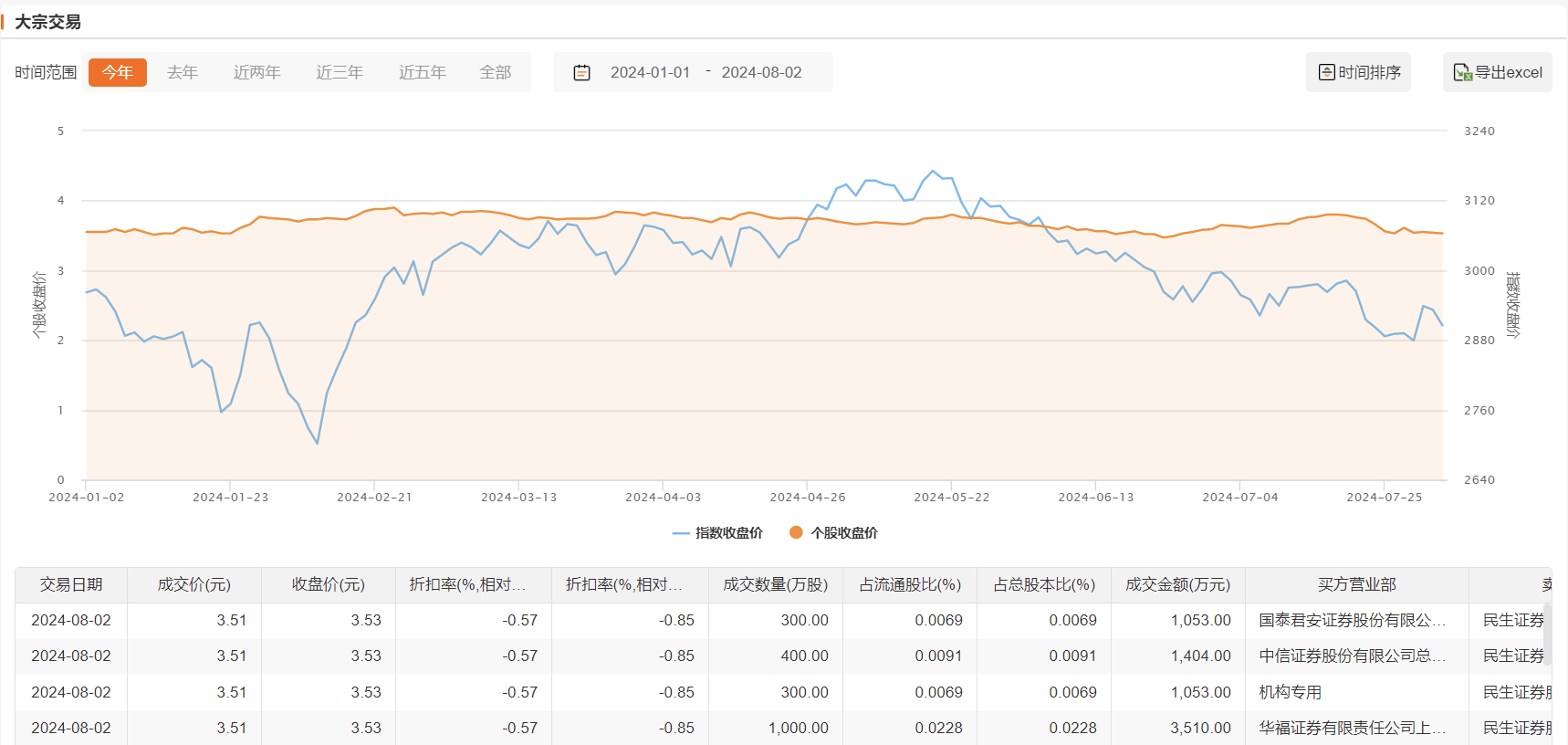Open start date 2024-01-01 picker
The width and height of the screenshot is (1568, 745).
650,73
